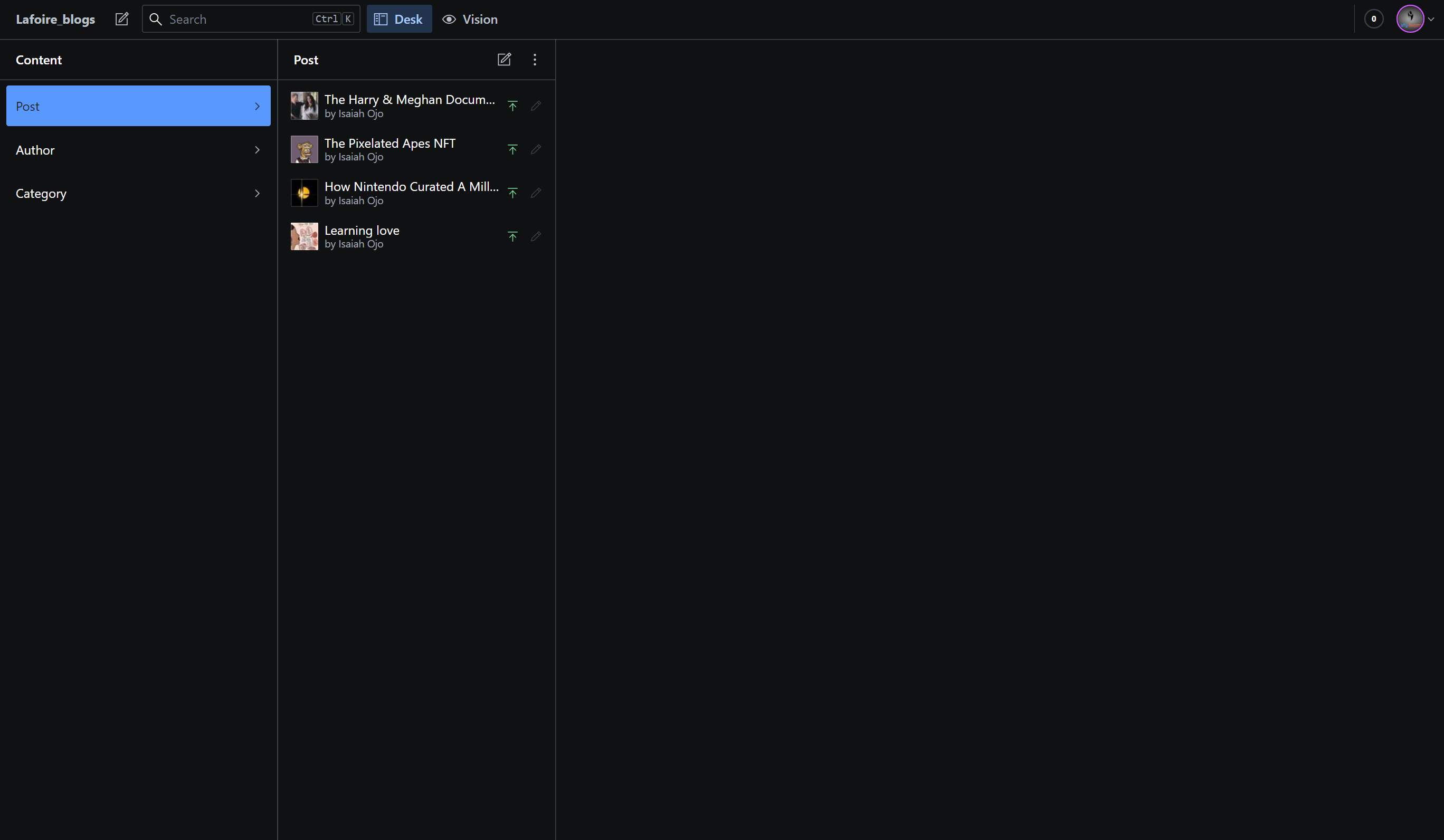
Task: Click the edit pencil icon on Pixelated Apes NFT
Action: 535,149
